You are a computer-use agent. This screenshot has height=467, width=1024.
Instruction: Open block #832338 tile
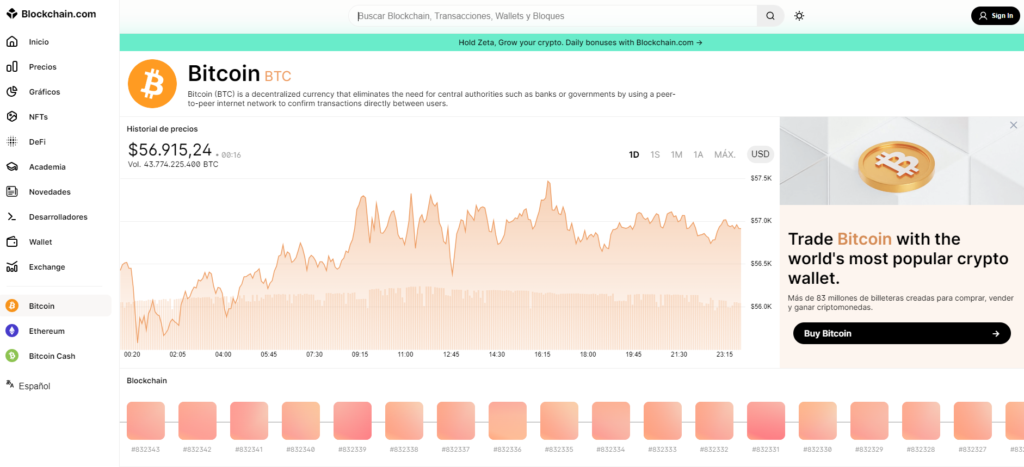(404, 421)
